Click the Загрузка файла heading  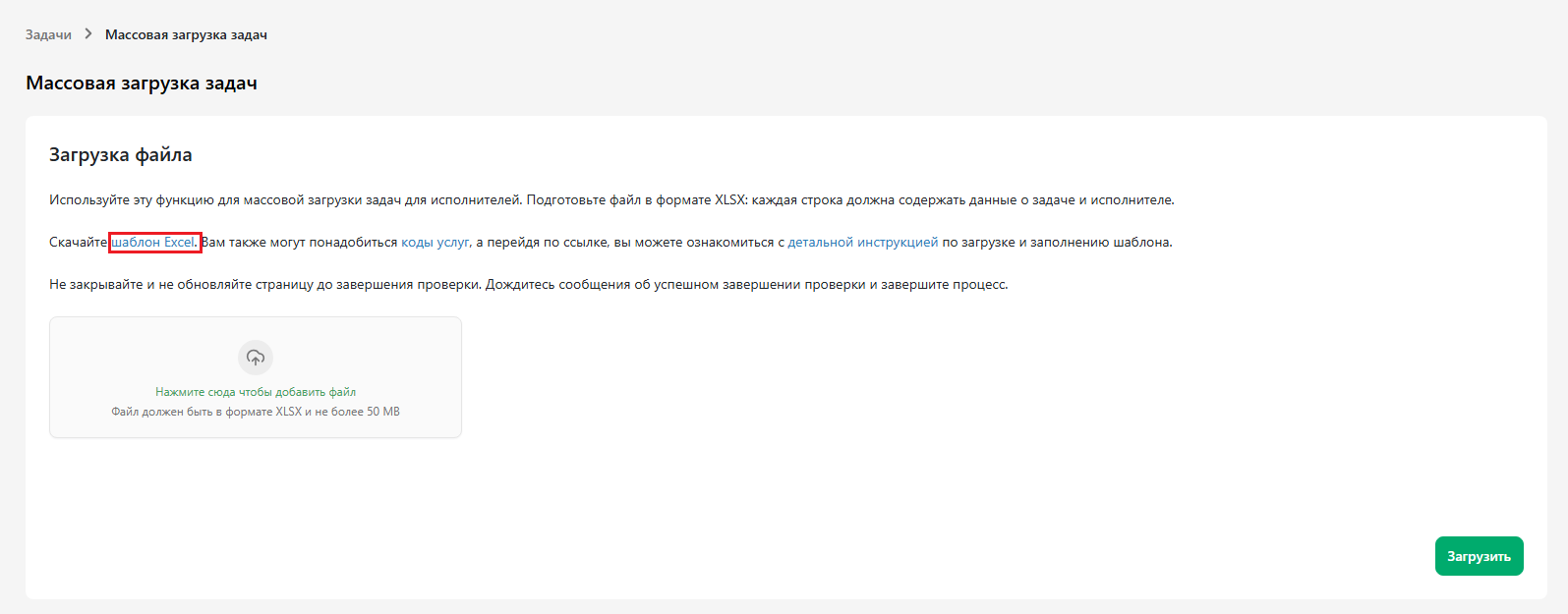click(121, 154)
